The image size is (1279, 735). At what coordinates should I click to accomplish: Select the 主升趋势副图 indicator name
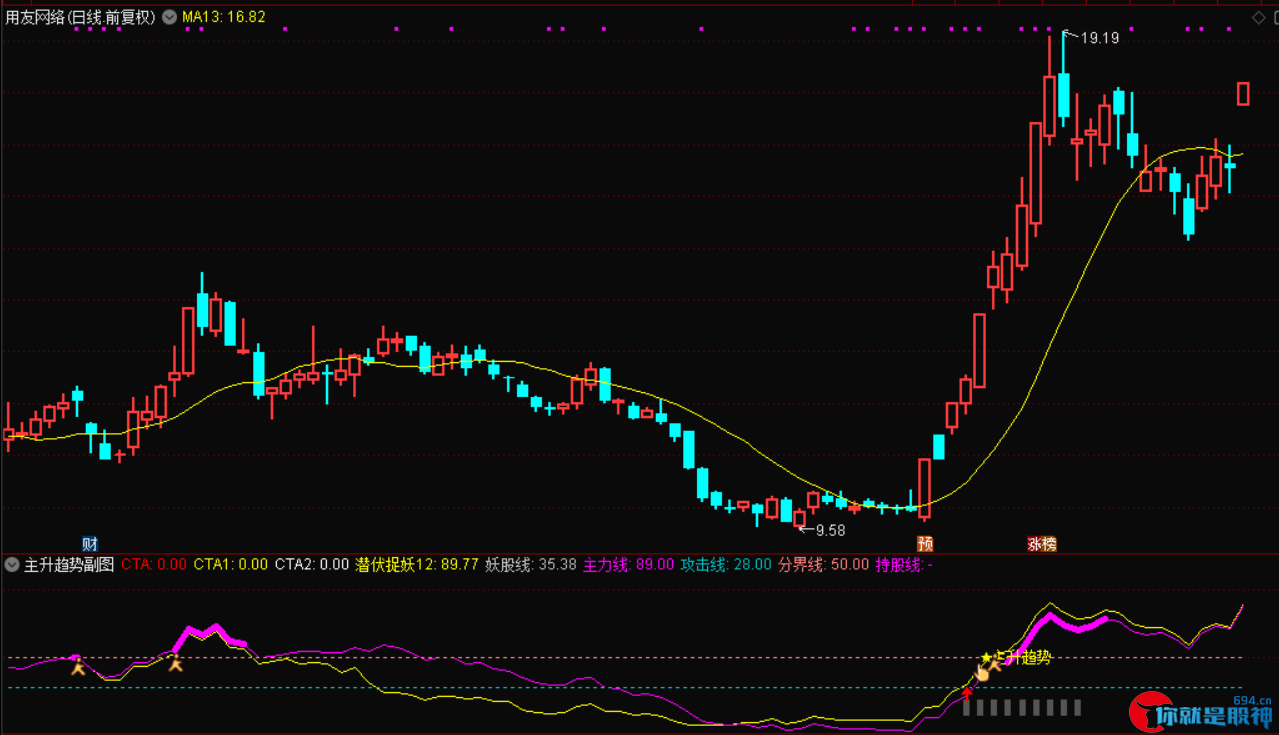click(x=69, y=564)
